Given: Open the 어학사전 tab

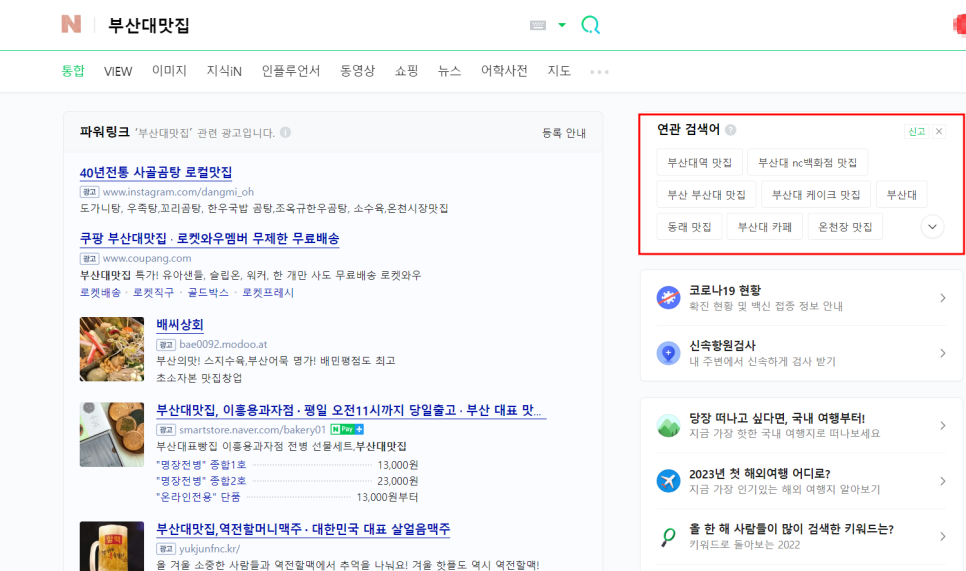Looking at the screenshot, I should click(x=504, y=71).
